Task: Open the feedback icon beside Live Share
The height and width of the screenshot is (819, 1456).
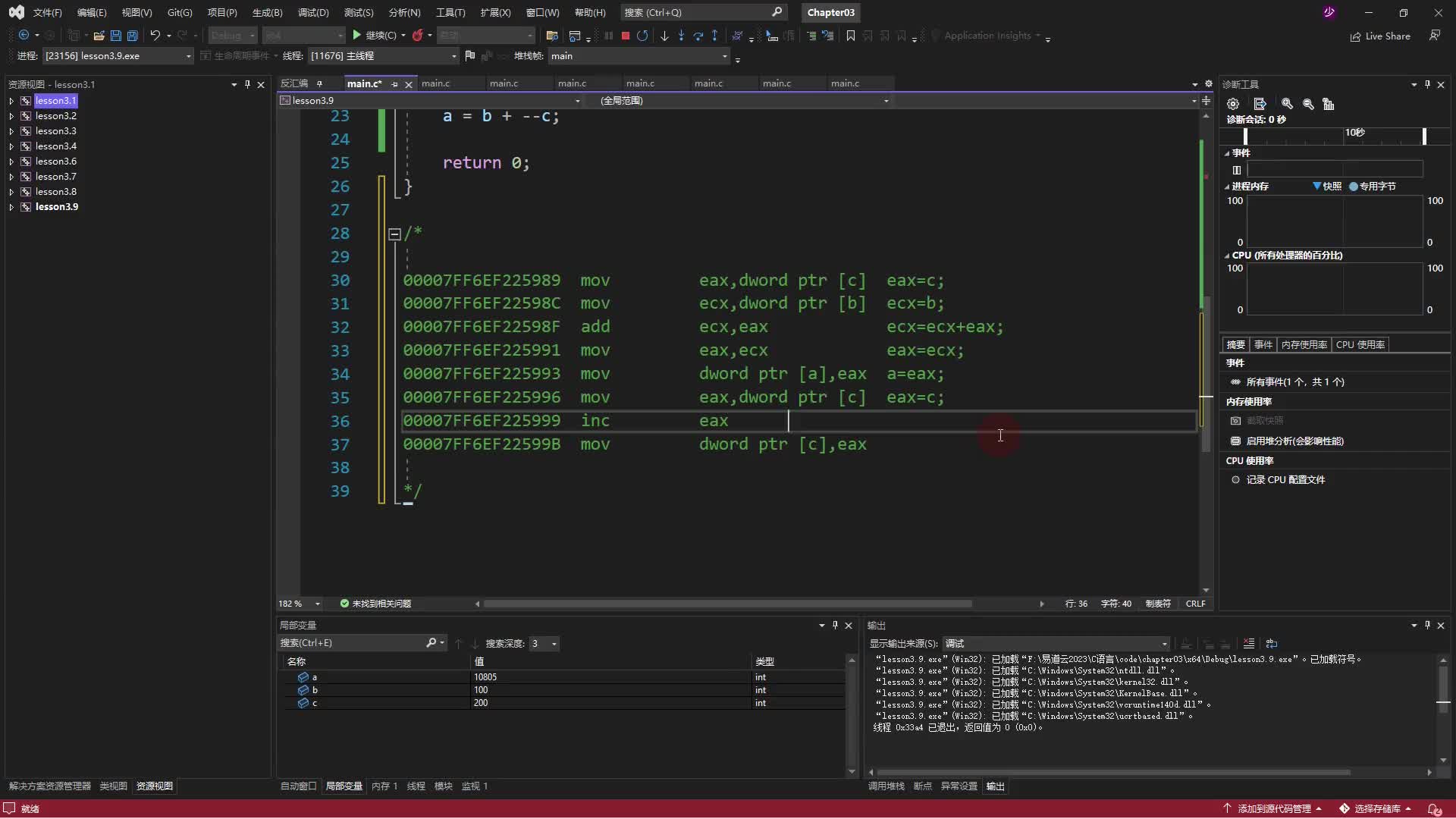Action: click(x=1435, y=36)
